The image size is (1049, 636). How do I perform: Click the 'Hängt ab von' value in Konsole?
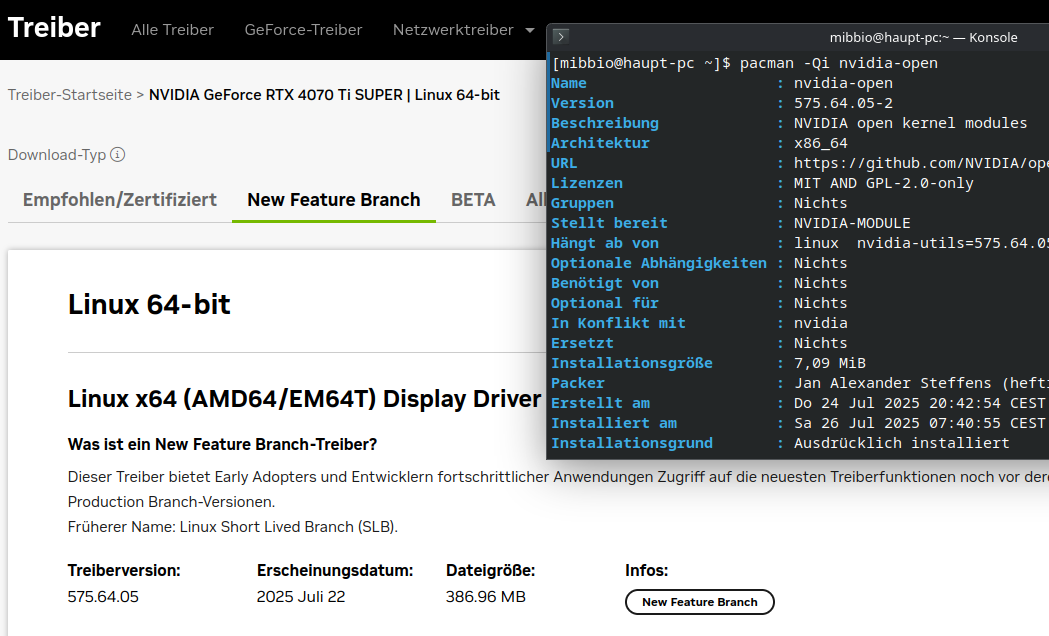921,243
